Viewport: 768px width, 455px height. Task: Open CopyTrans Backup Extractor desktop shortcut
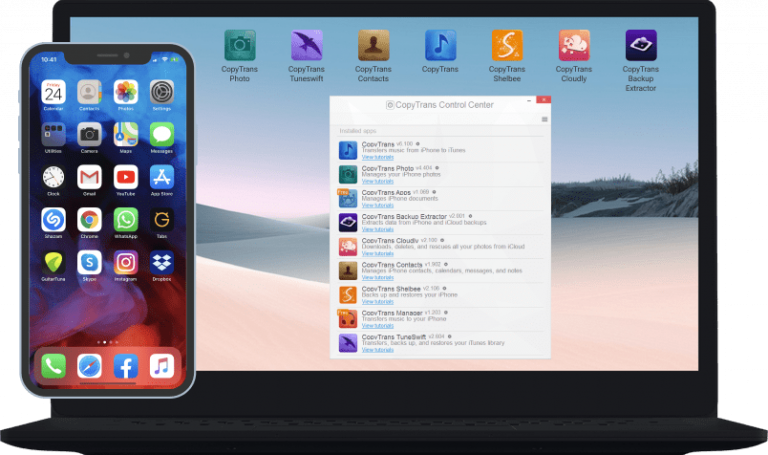tap(641, 46)
